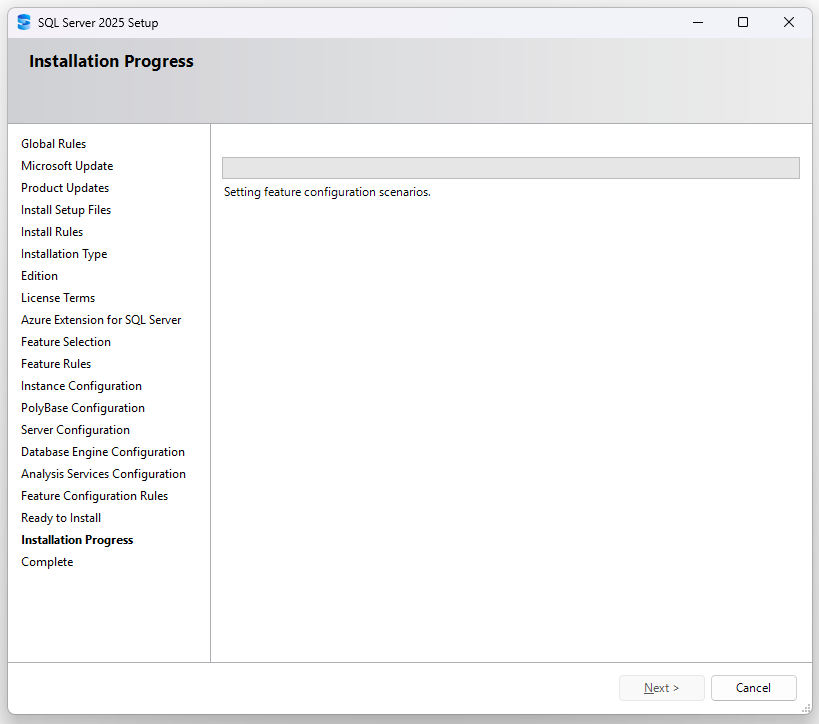819x724 pixels.
Task: Select Azure Extension for SQL Server
Action: pos(101,319)
